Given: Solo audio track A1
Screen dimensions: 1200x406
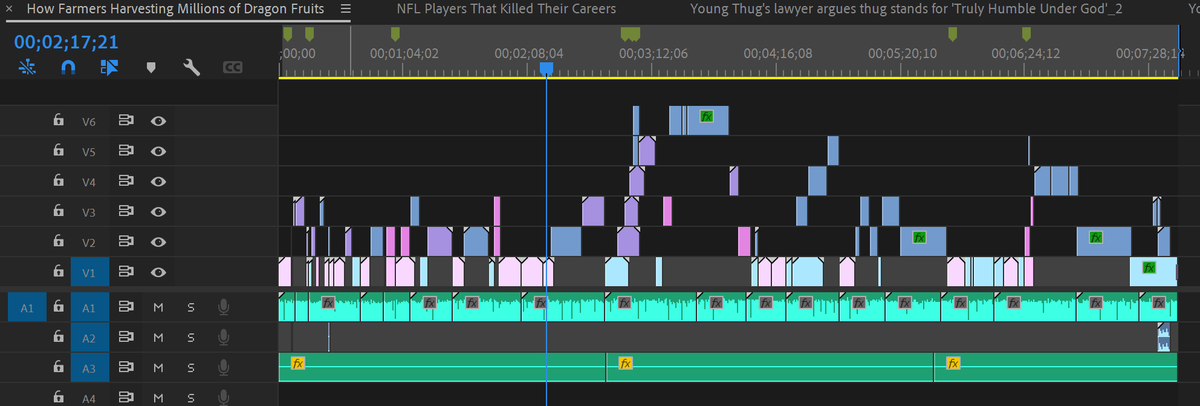Looking at the screenshot, I should (x=190, y=307).
